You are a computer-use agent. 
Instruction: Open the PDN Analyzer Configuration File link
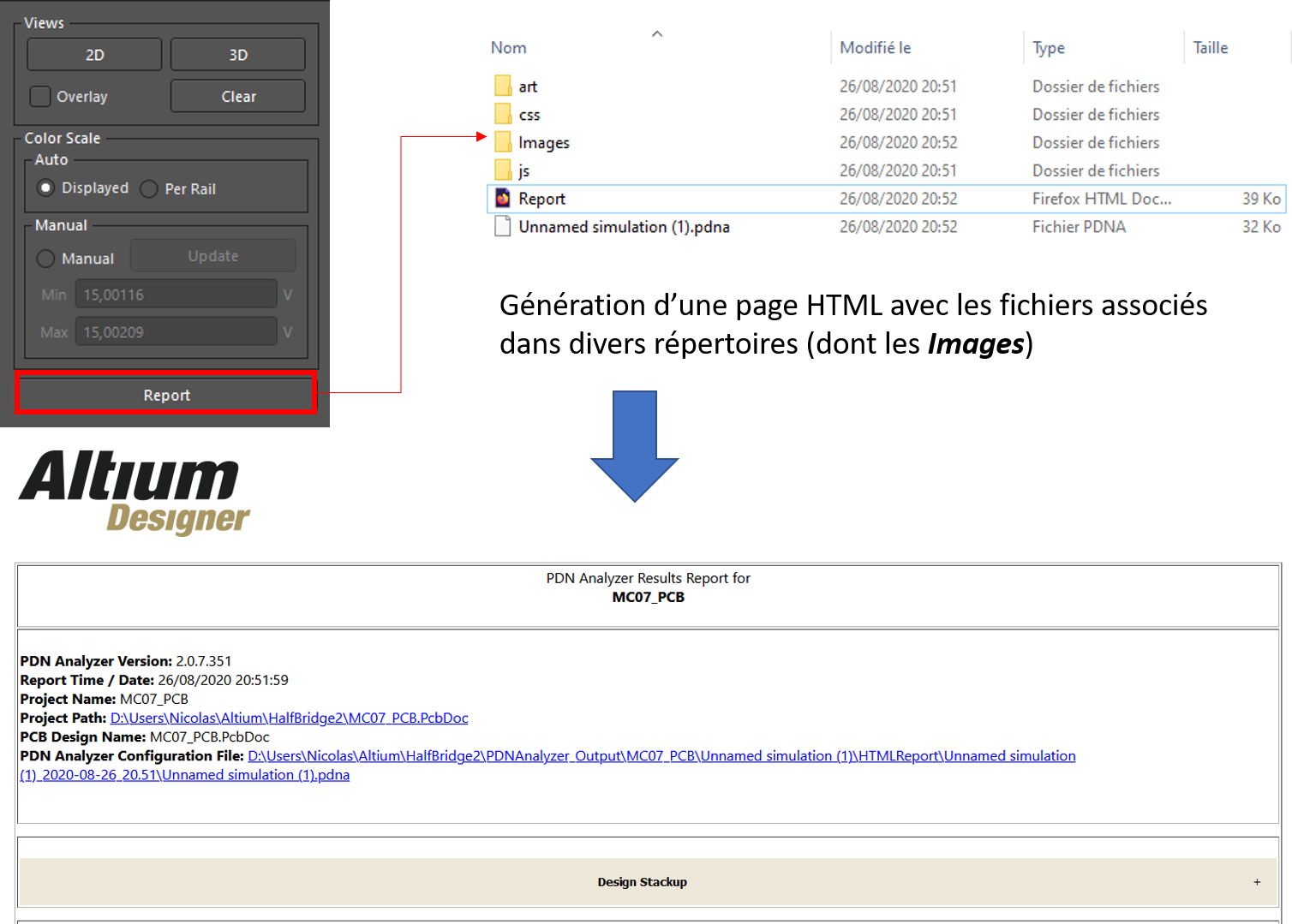[548, 766]
